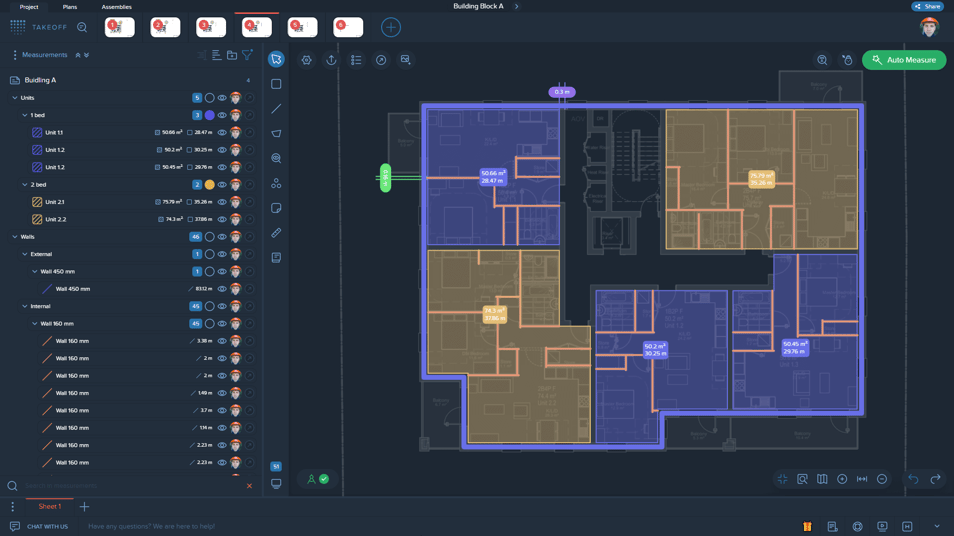Screen dimensions: 954x536
Task: Click the fit to screen icon
Action: pyautogui.click(x=782, y=479)
